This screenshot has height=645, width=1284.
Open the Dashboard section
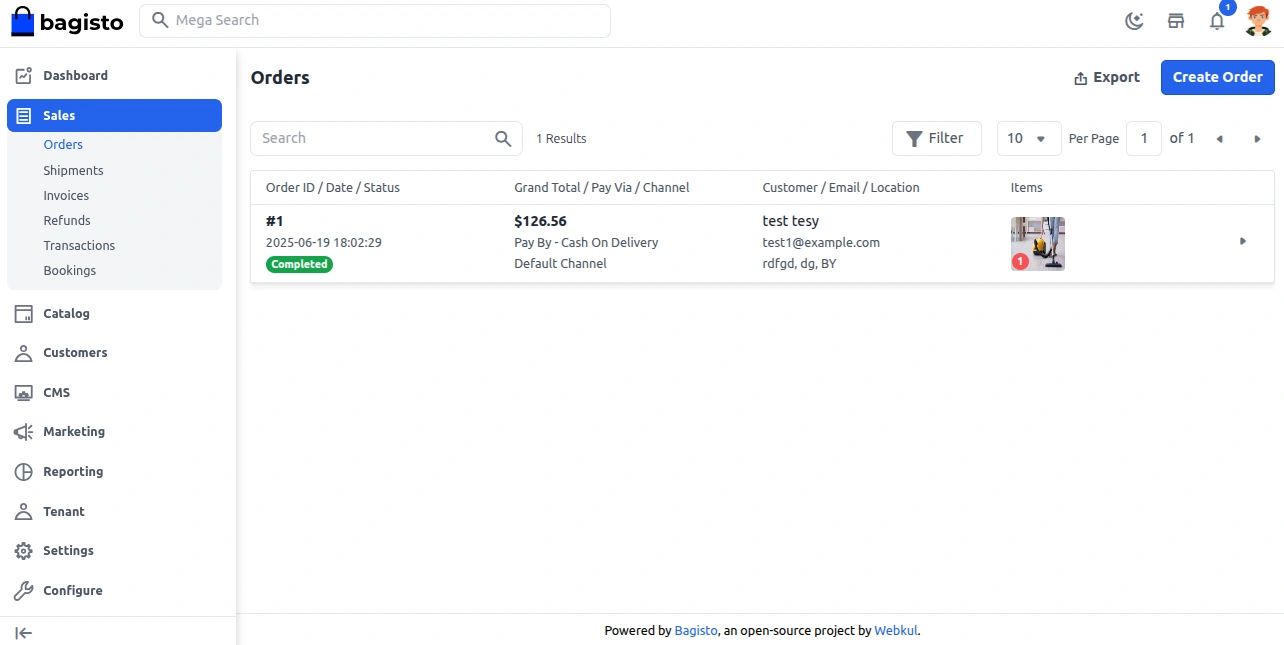pyautogui.click(x=75, y=76)
